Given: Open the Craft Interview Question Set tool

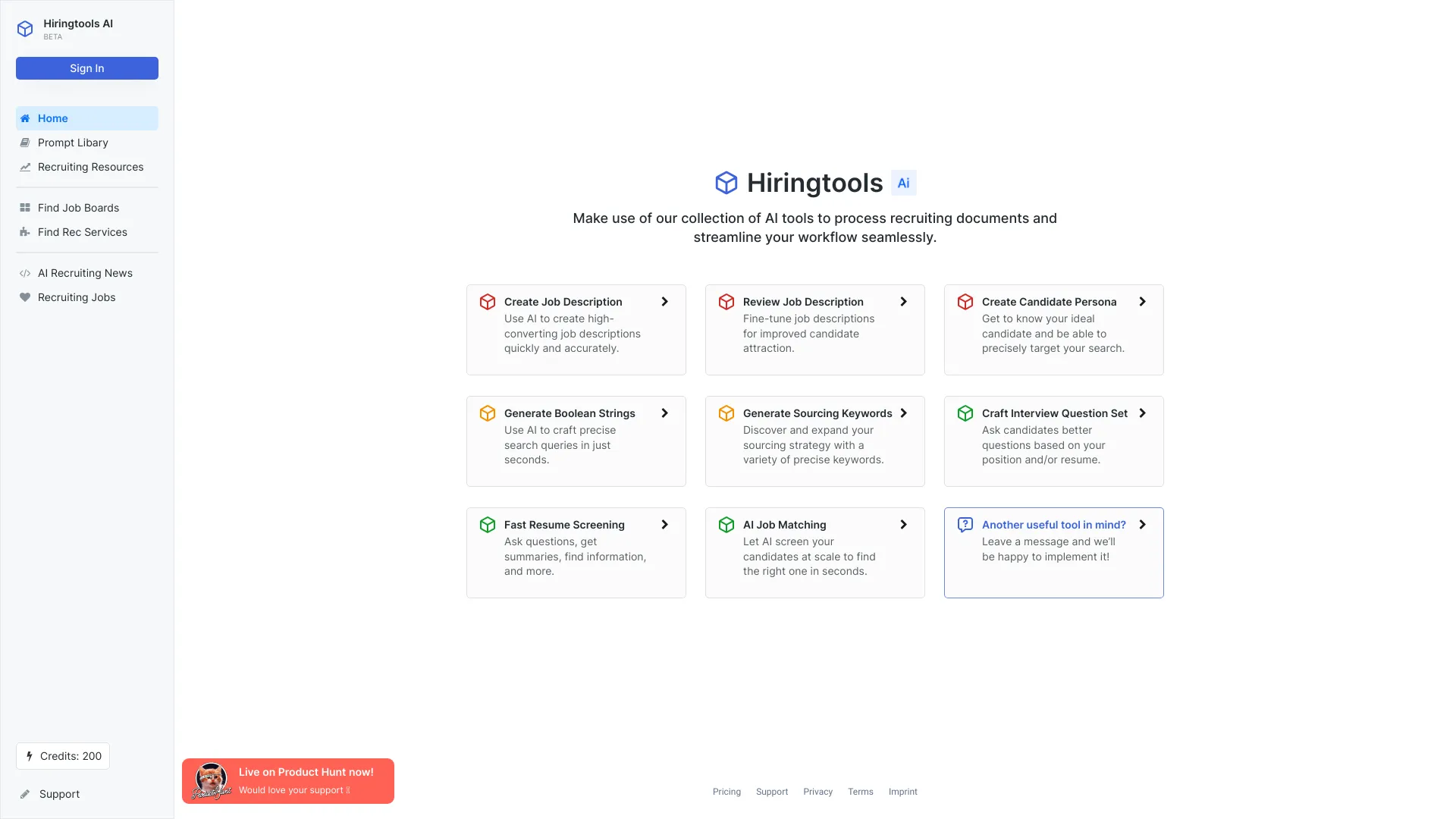Looking at the screenshot, I should click(x=1053, y=441).
